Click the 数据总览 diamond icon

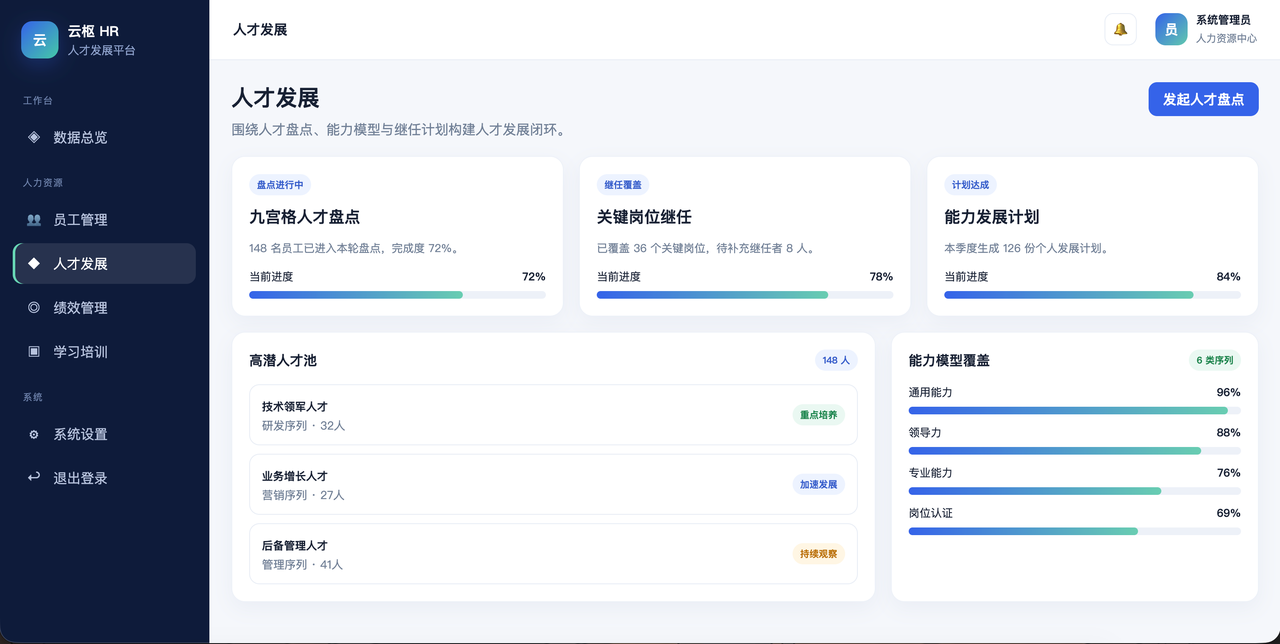coord(34,137)
